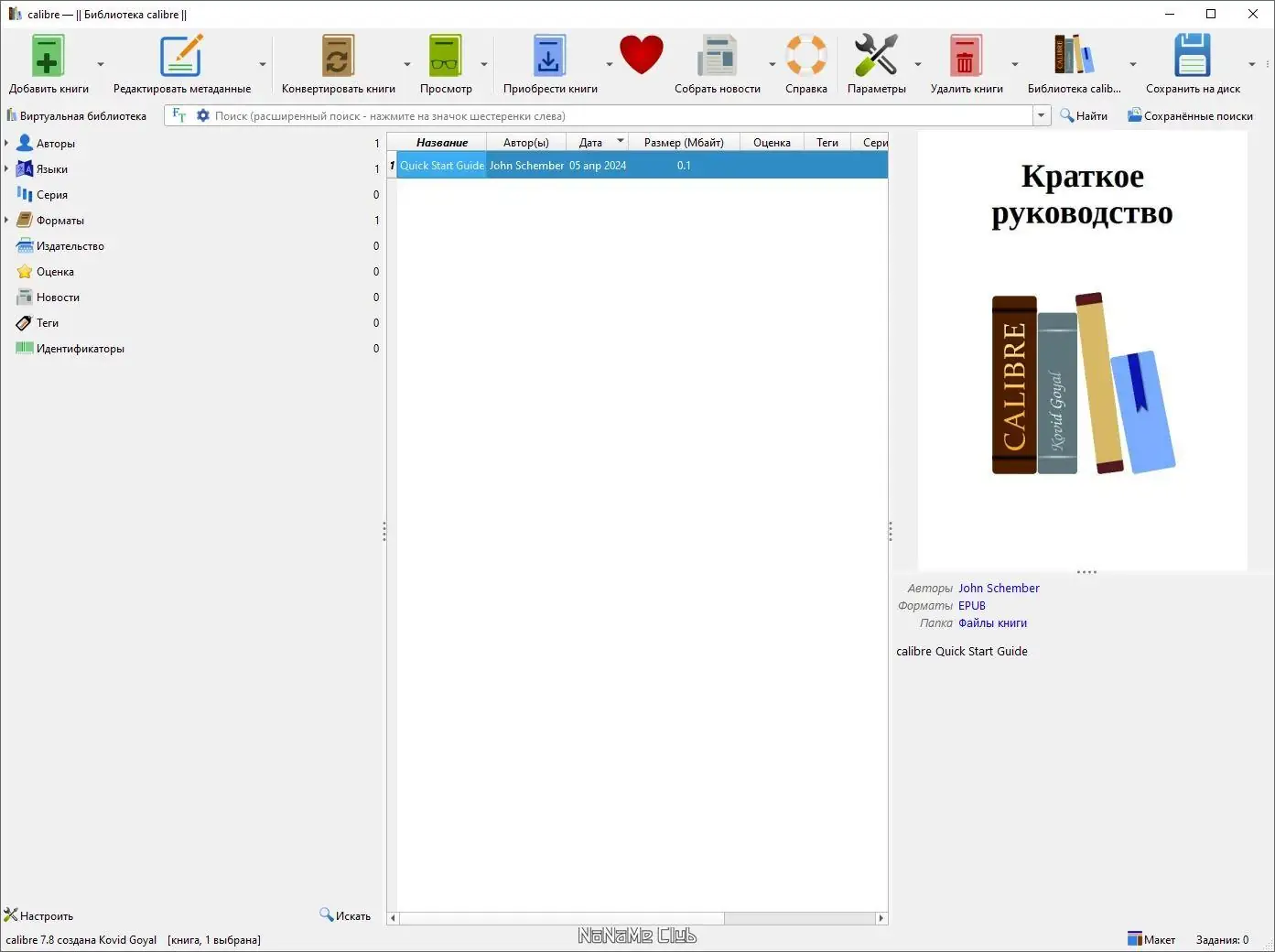Click the Новости newspaper icon
1275x952 pixels.
pyautogui.click(x=25, y=297)
